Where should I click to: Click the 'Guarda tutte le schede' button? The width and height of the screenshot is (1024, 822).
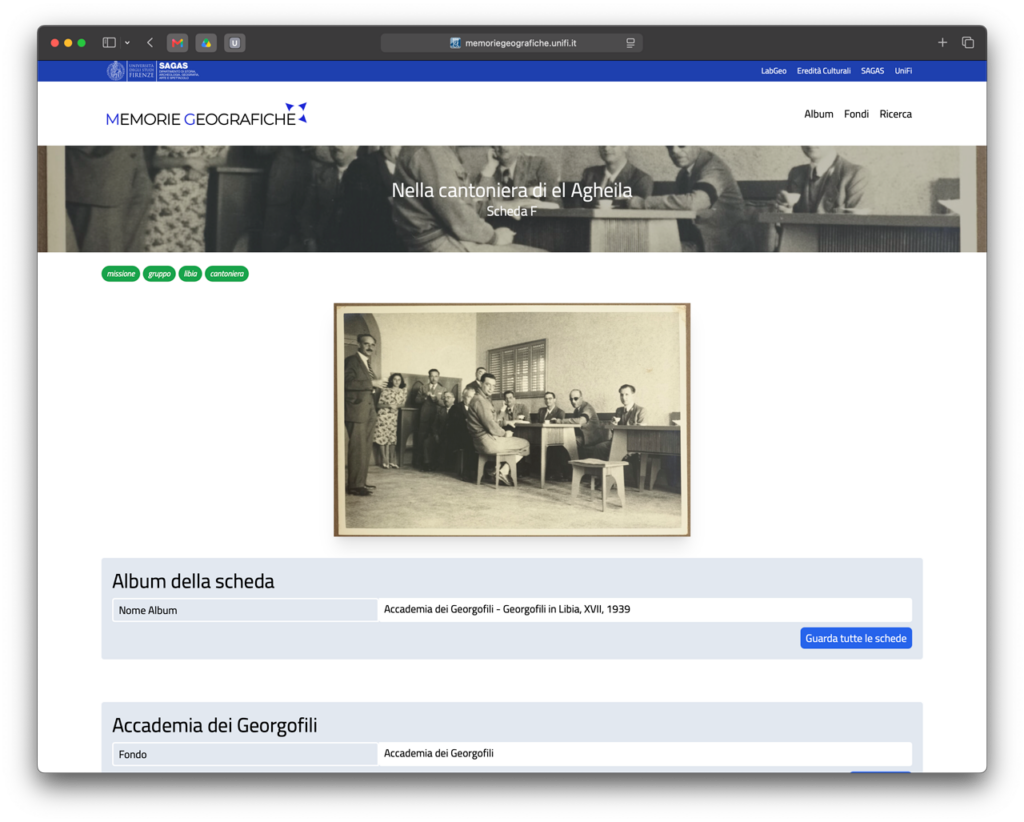(856, 639)
